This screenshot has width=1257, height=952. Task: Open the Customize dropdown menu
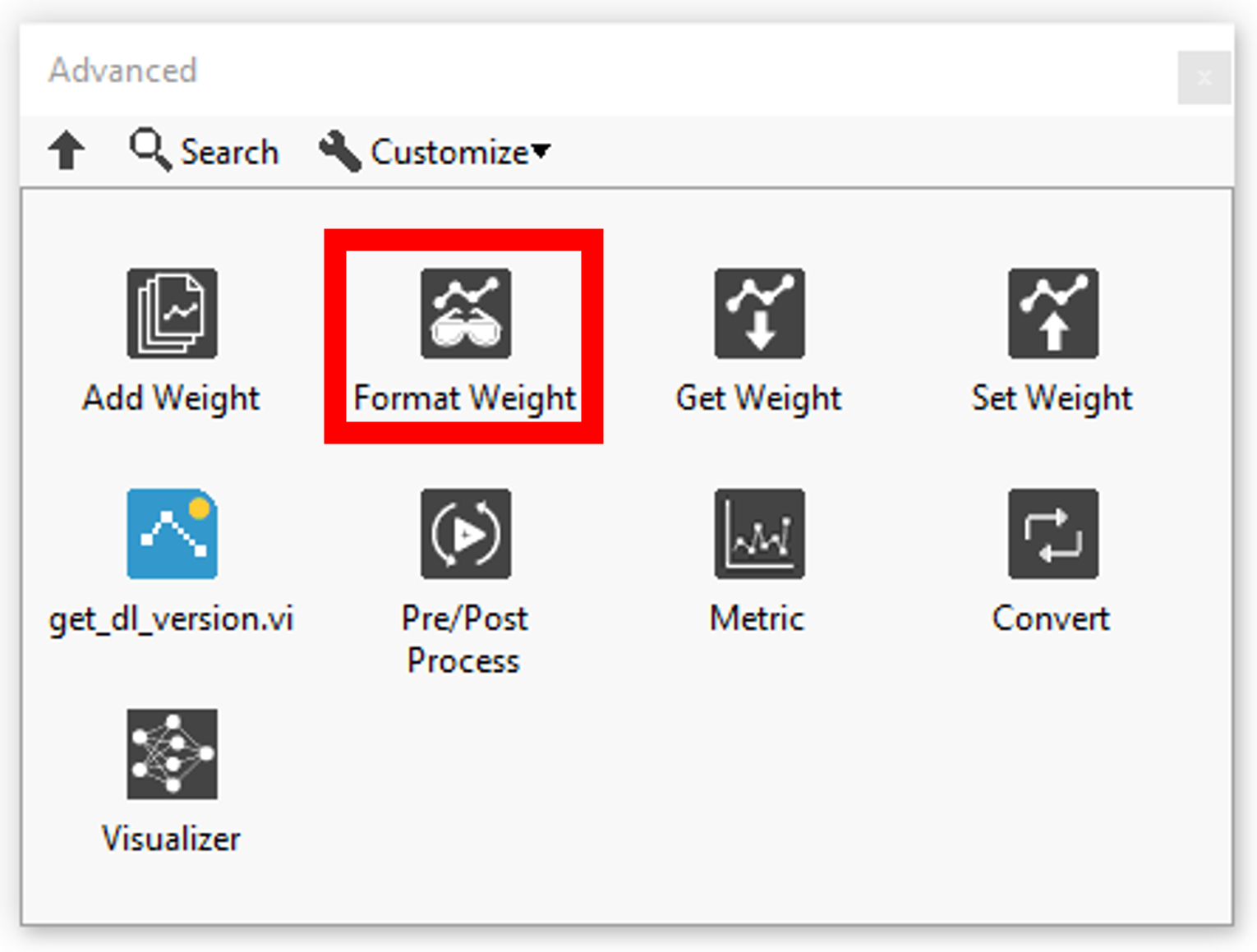coord(435,152)
